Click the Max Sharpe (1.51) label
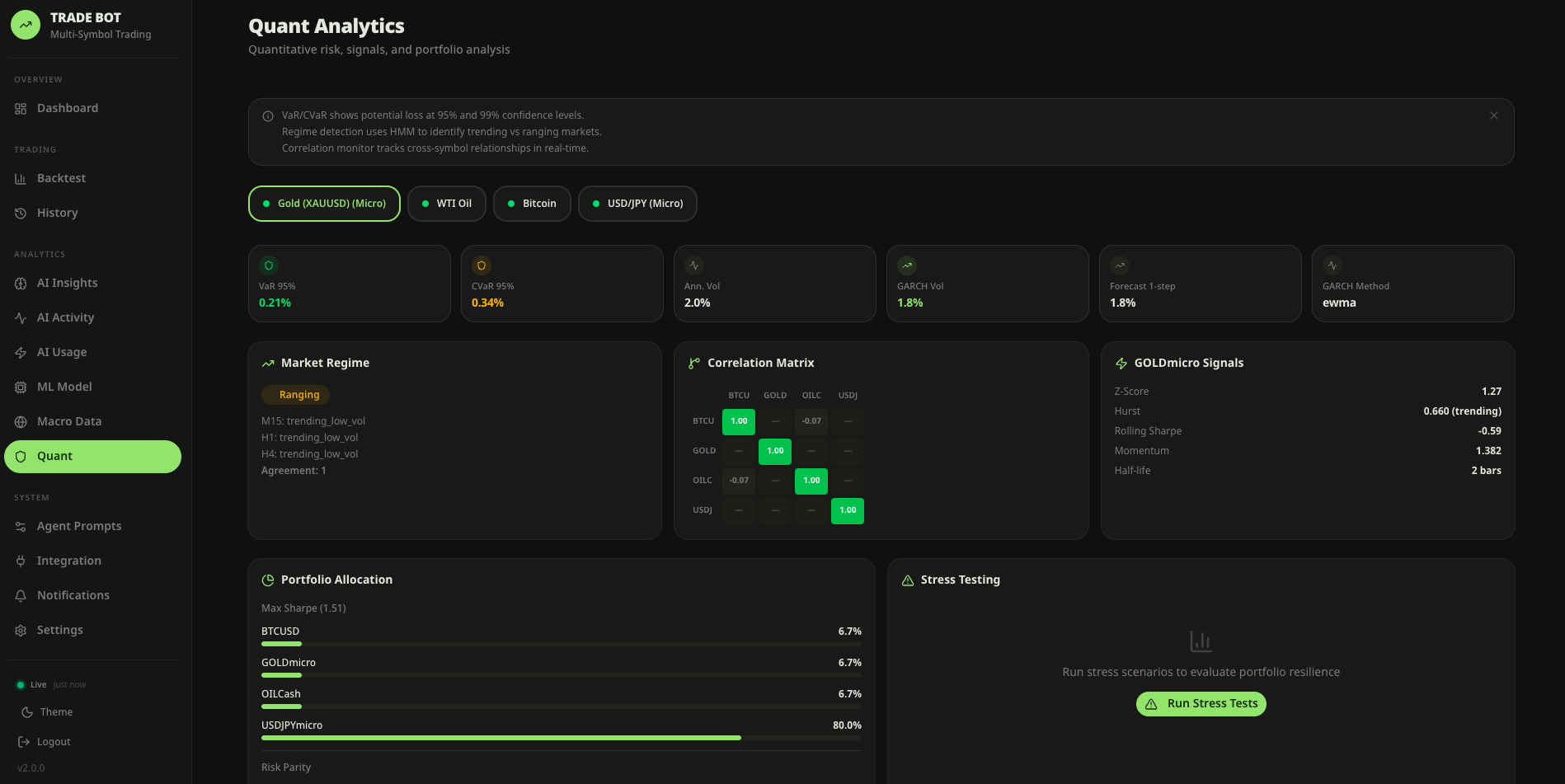The width and height of the screenshot is (1565, 784). click(303, 608)
